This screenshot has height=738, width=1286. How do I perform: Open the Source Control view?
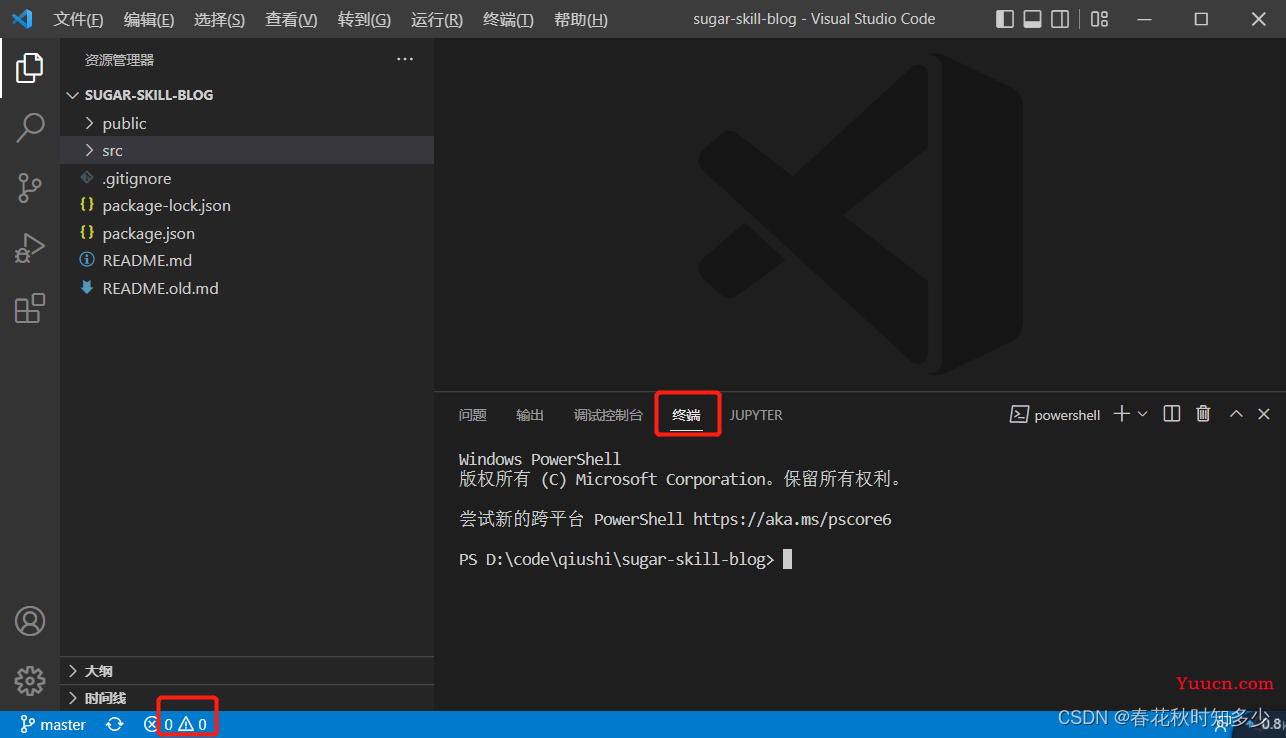click(30, 187)
